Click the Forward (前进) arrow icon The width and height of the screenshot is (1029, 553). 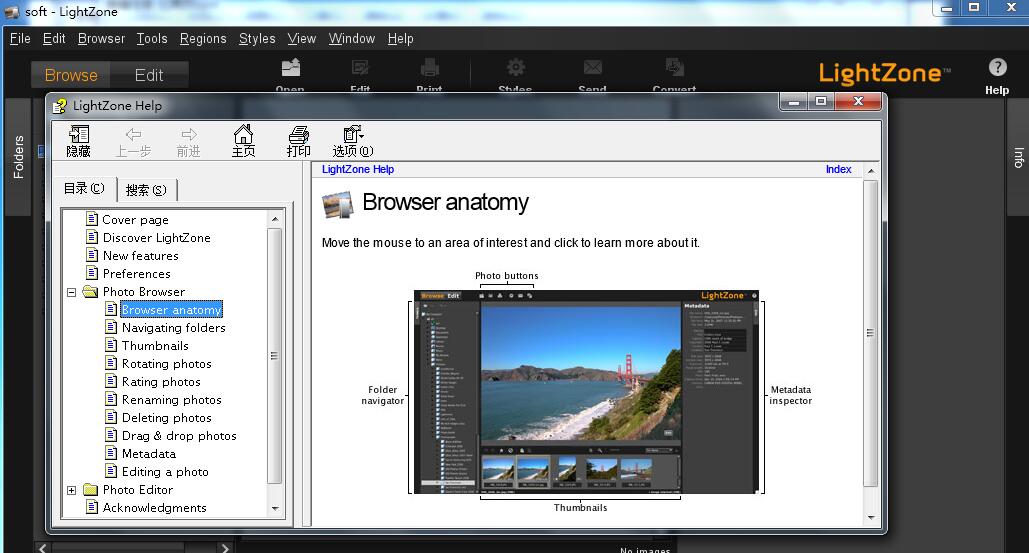click(189, 134)
